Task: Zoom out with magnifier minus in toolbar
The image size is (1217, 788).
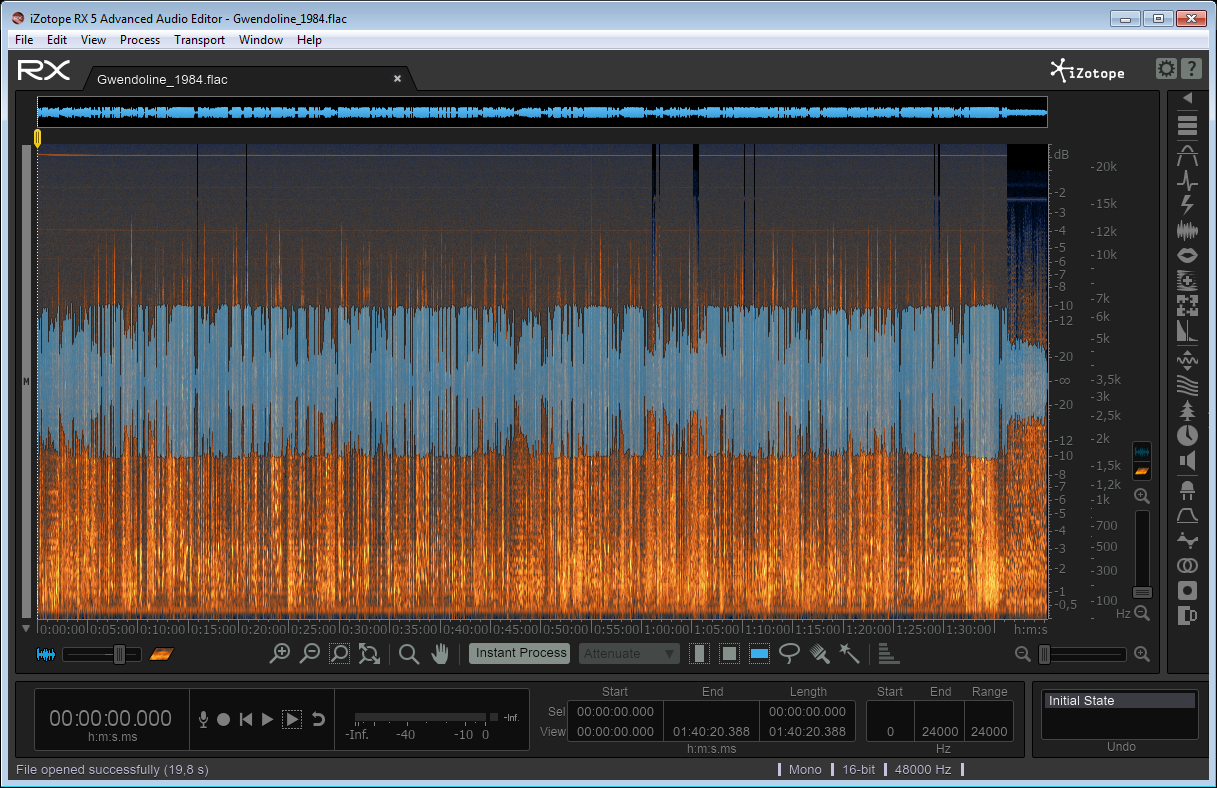Action: (309, 654)
